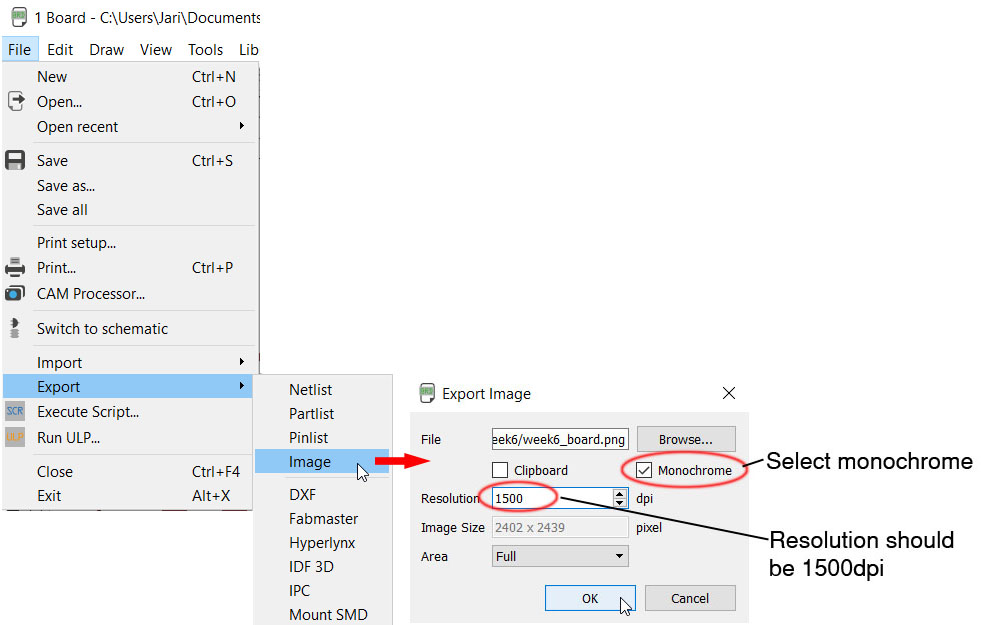Open CAM Processor... entry
This screenshot has height=625, width=981.
point(128,293)
